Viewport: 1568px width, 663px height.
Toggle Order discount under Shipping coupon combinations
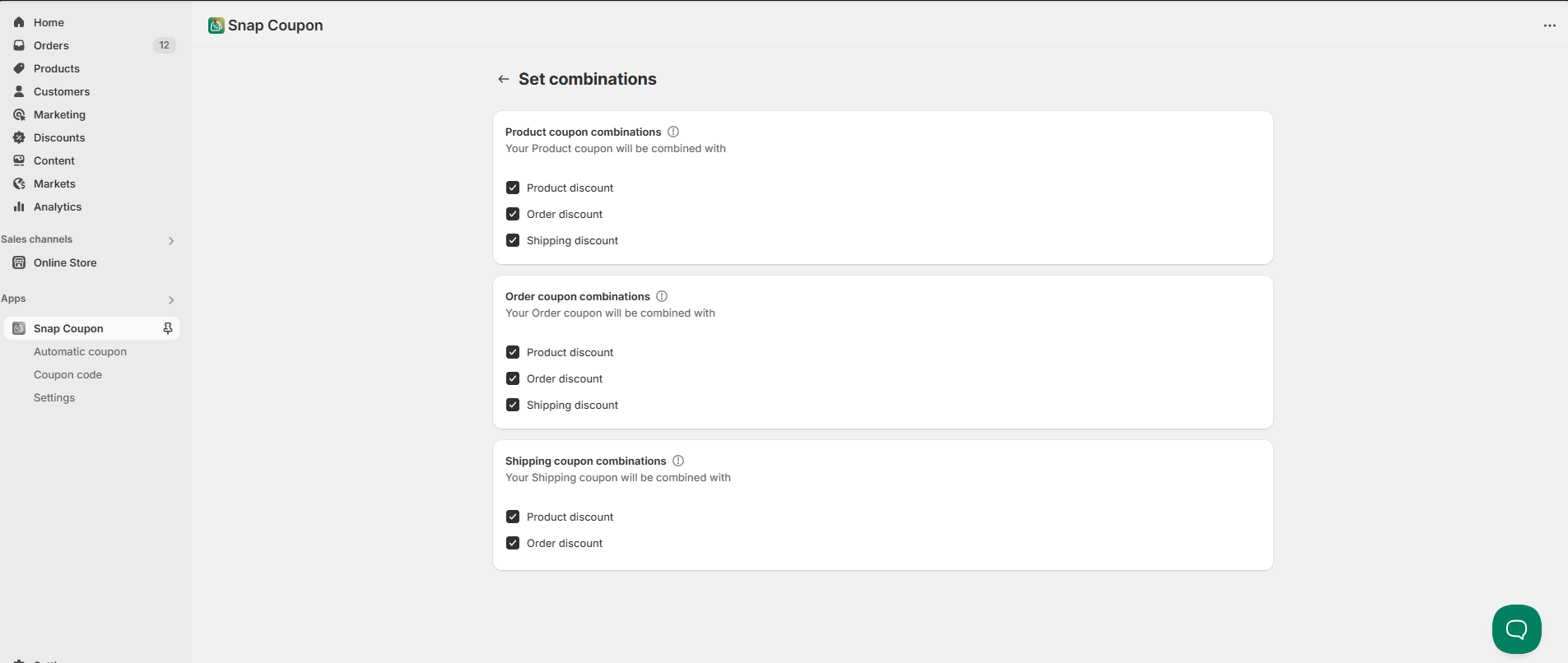[x=513, y=543]
